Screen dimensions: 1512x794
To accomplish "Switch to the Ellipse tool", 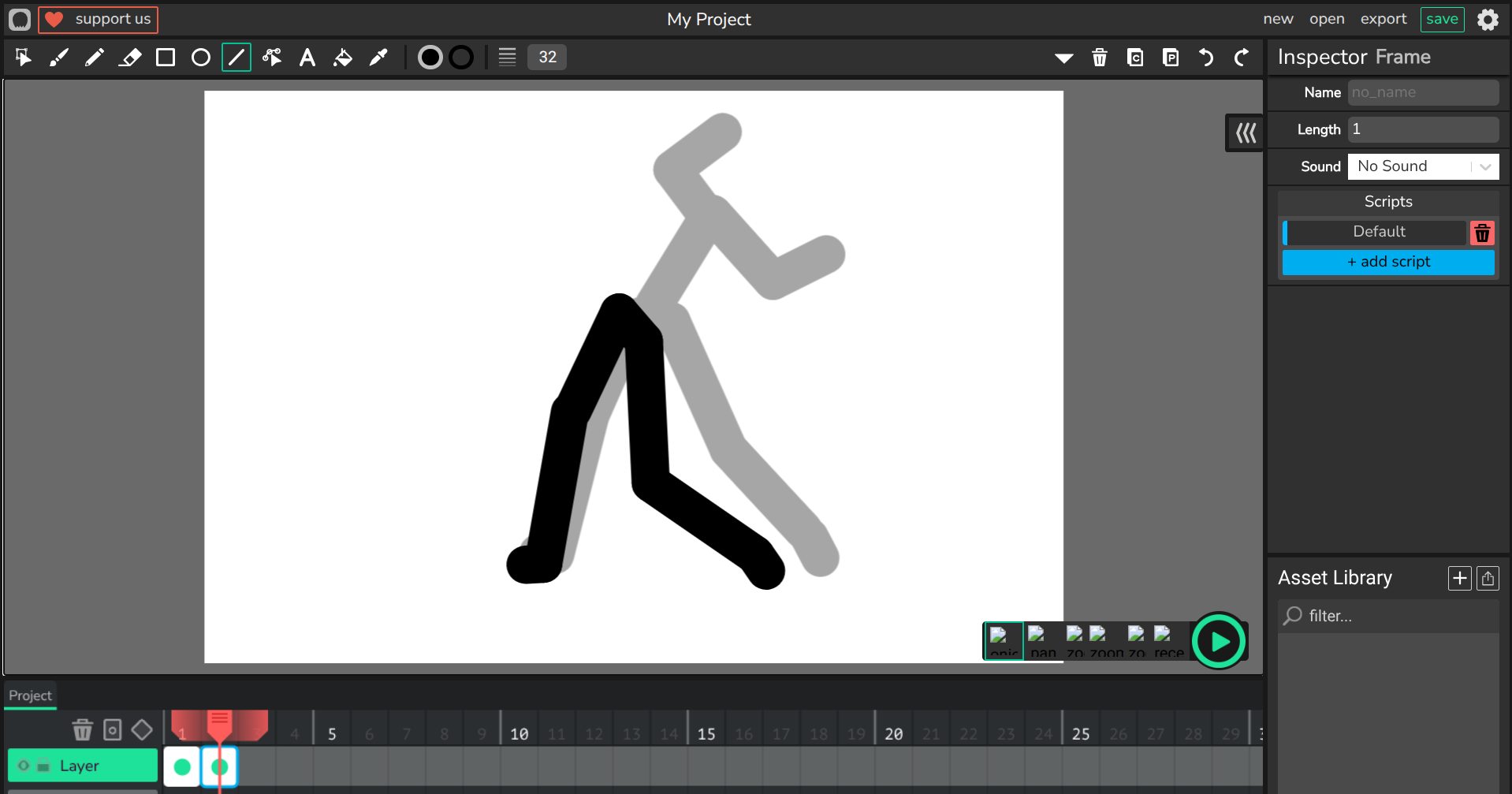I will 201,58.
